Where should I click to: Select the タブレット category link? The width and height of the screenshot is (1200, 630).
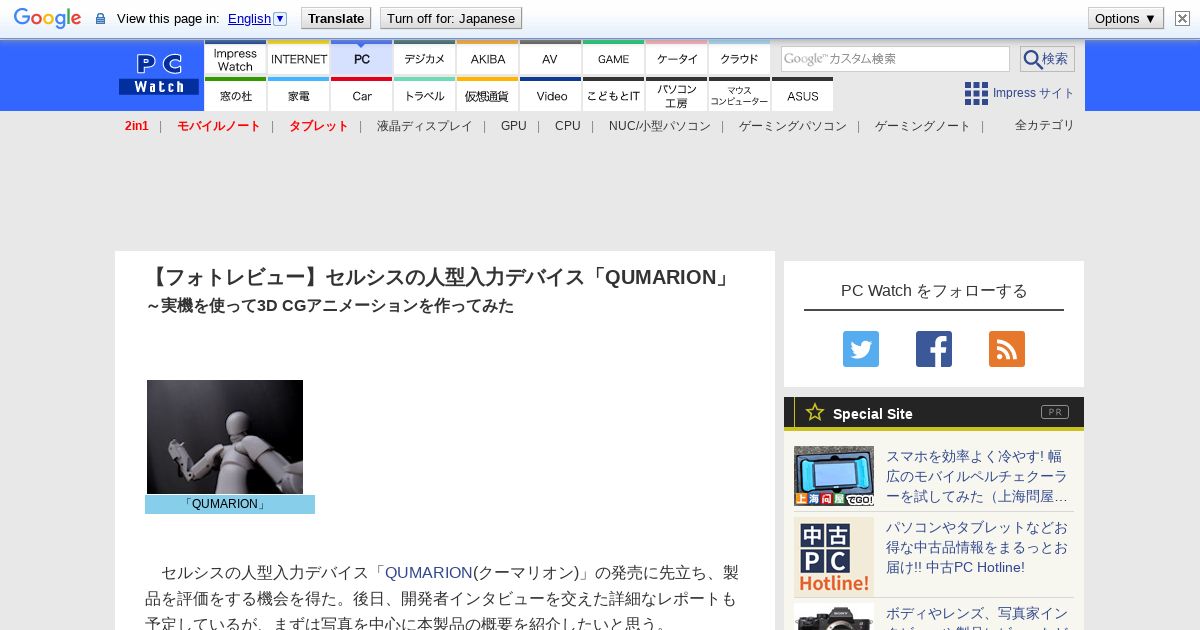pyautogui.click(x=319, y=126)
